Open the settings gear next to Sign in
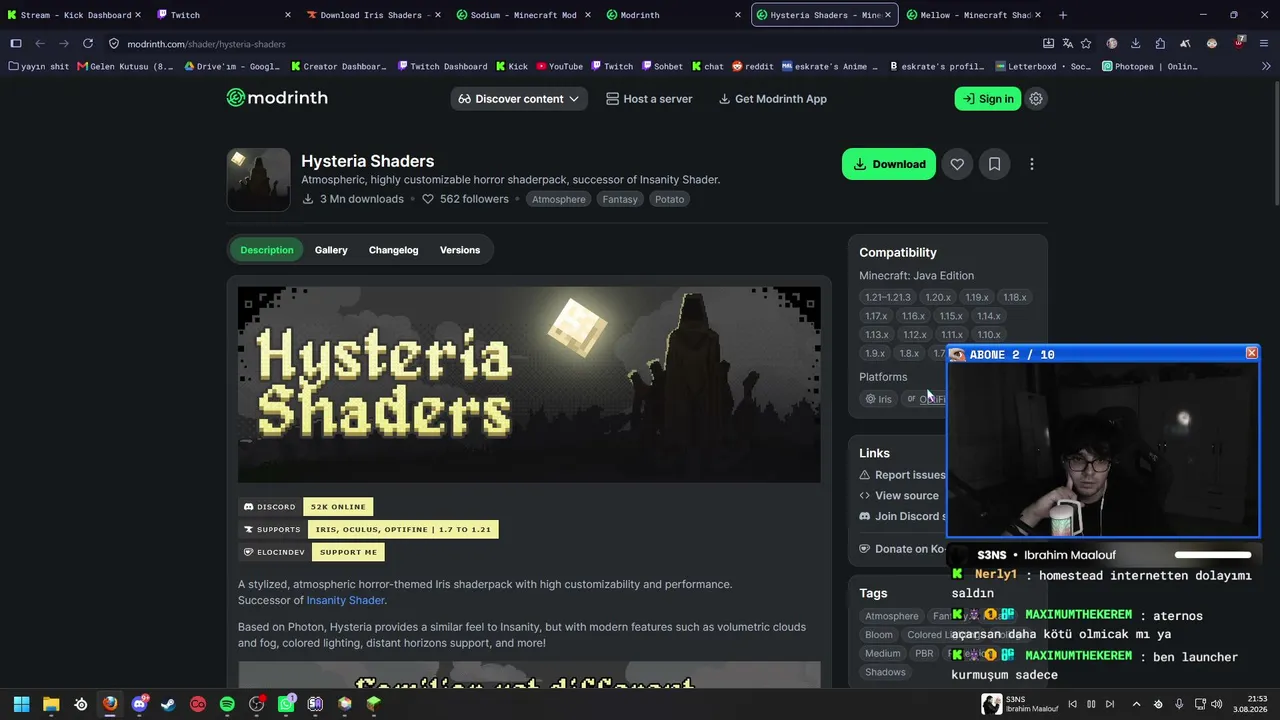The width and height of the screenshot is (1280, 720). (1036, 99)
